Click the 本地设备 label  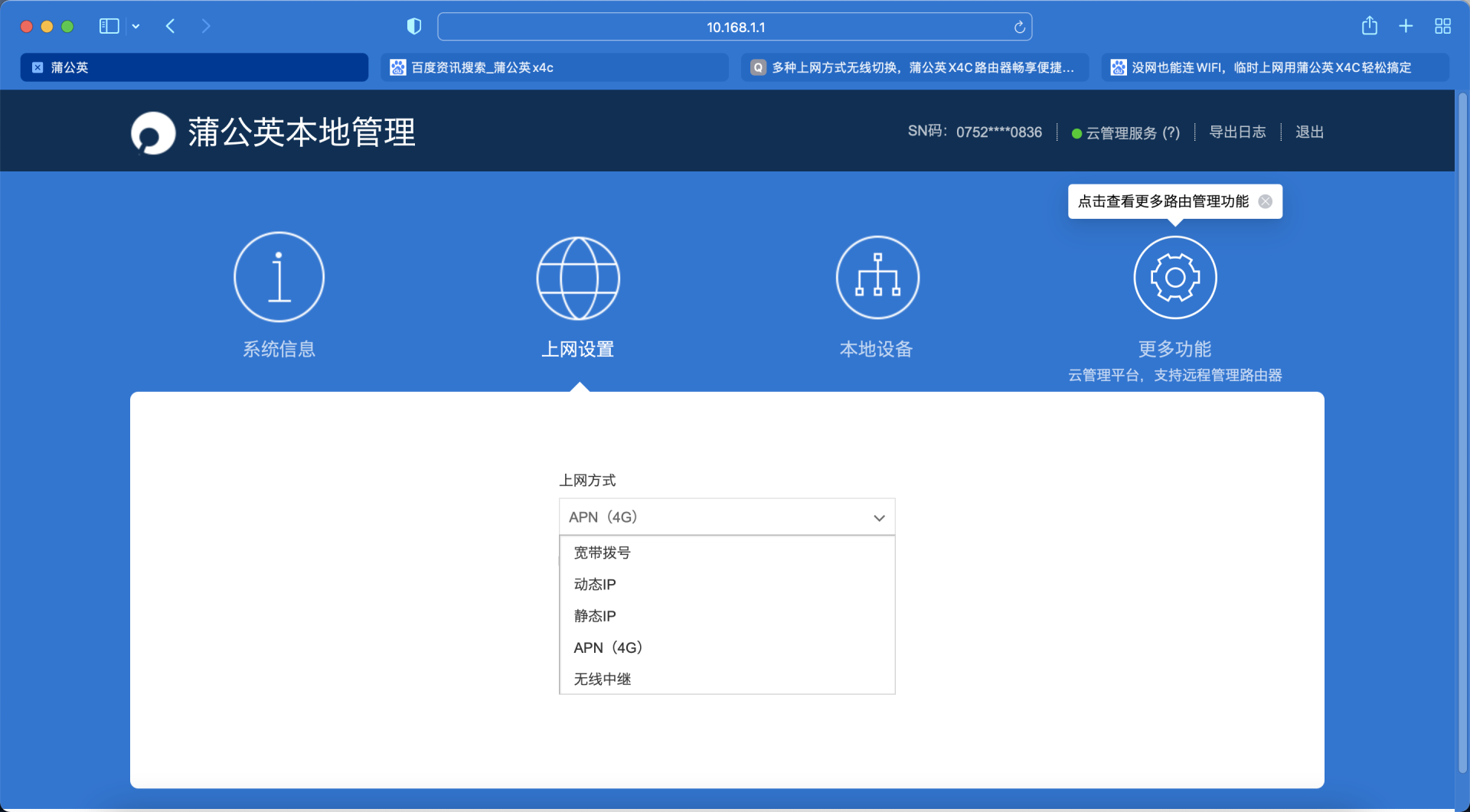click(877, 349)
